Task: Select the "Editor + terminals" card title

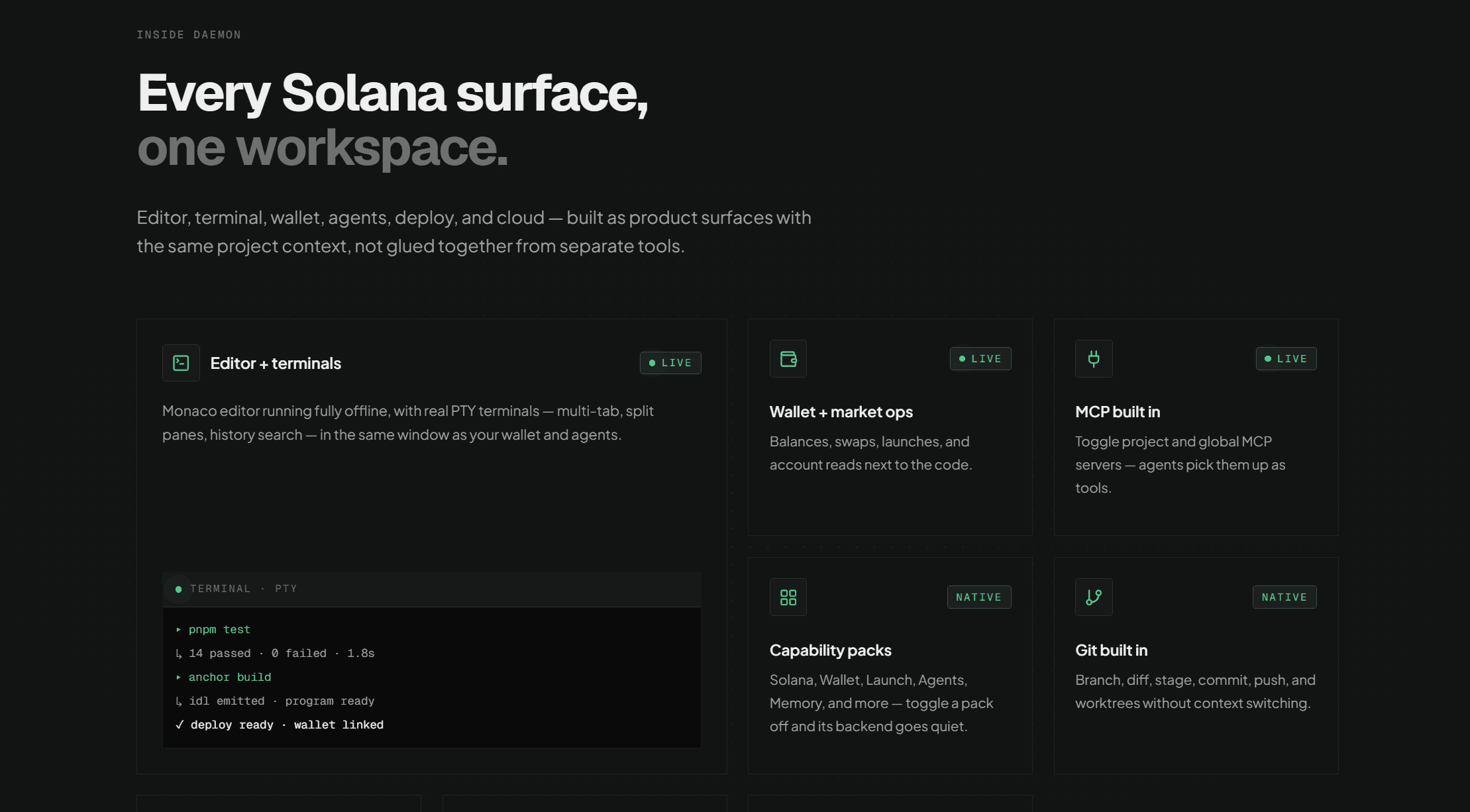Action: click(x=276, y=364)
